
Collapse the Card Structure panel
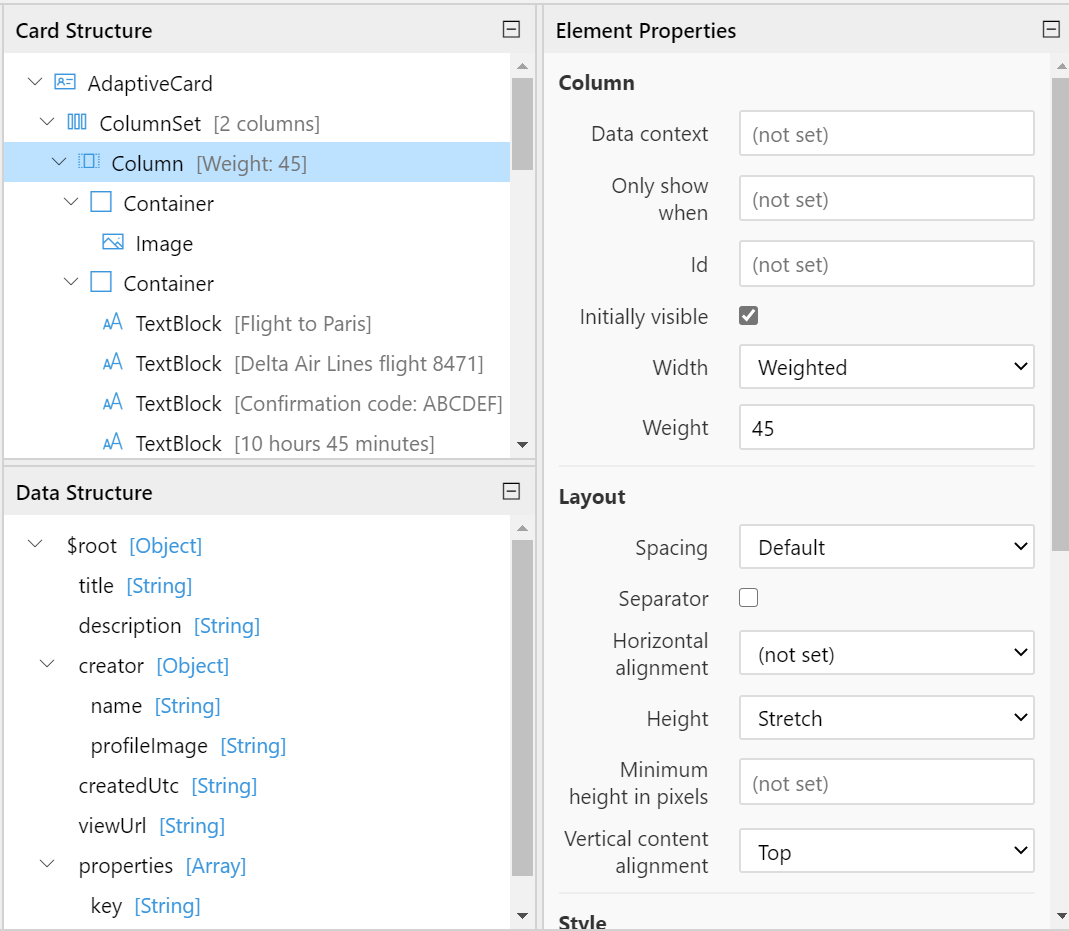511,29
